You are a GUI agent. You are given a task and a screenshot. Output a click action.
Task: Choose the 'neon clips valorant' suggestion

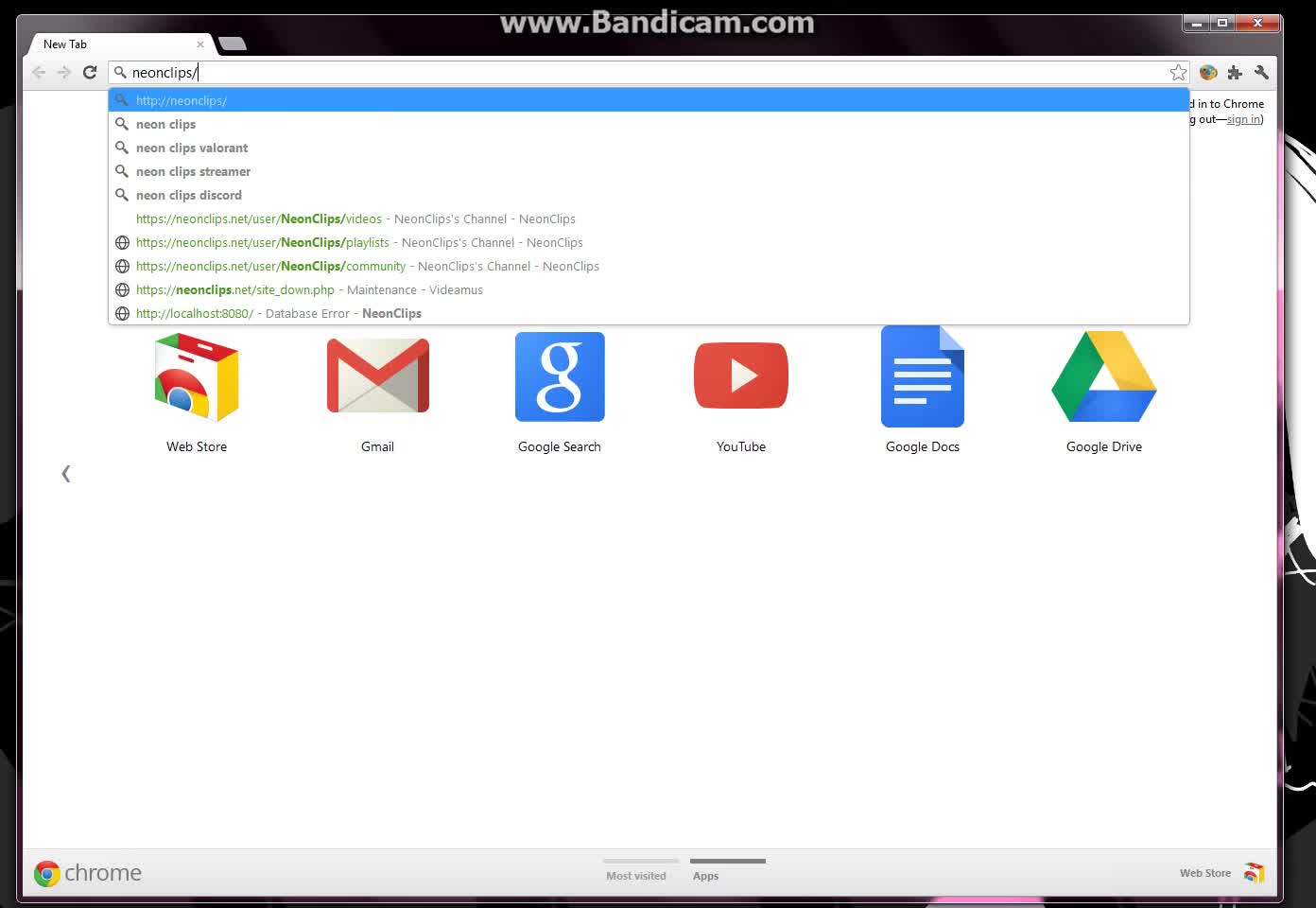tap(649, 148)
